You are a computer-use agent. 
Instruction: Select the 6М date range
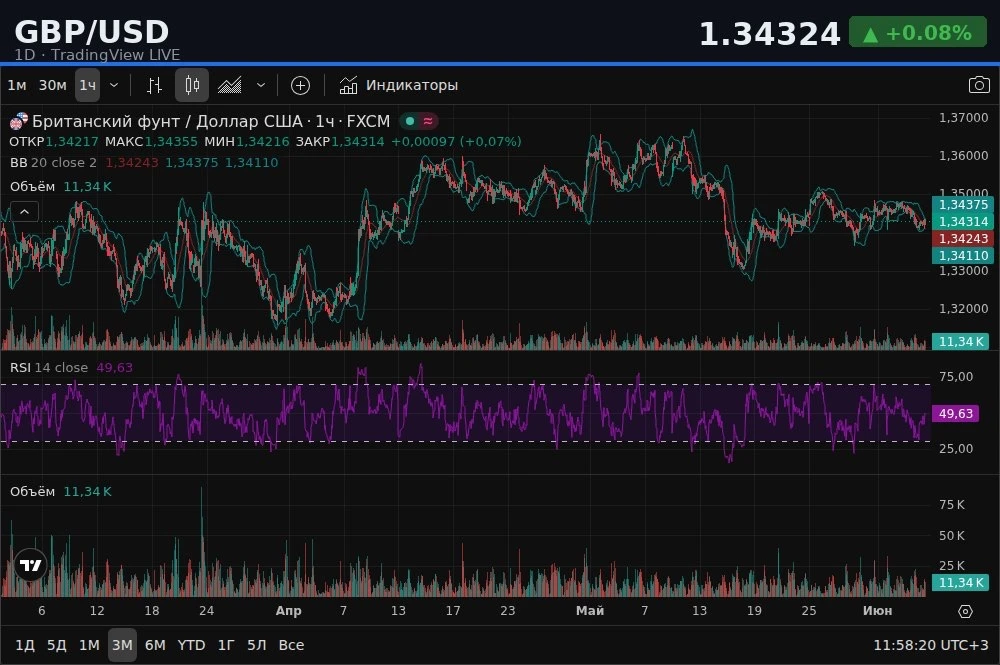tap(155, 645)
